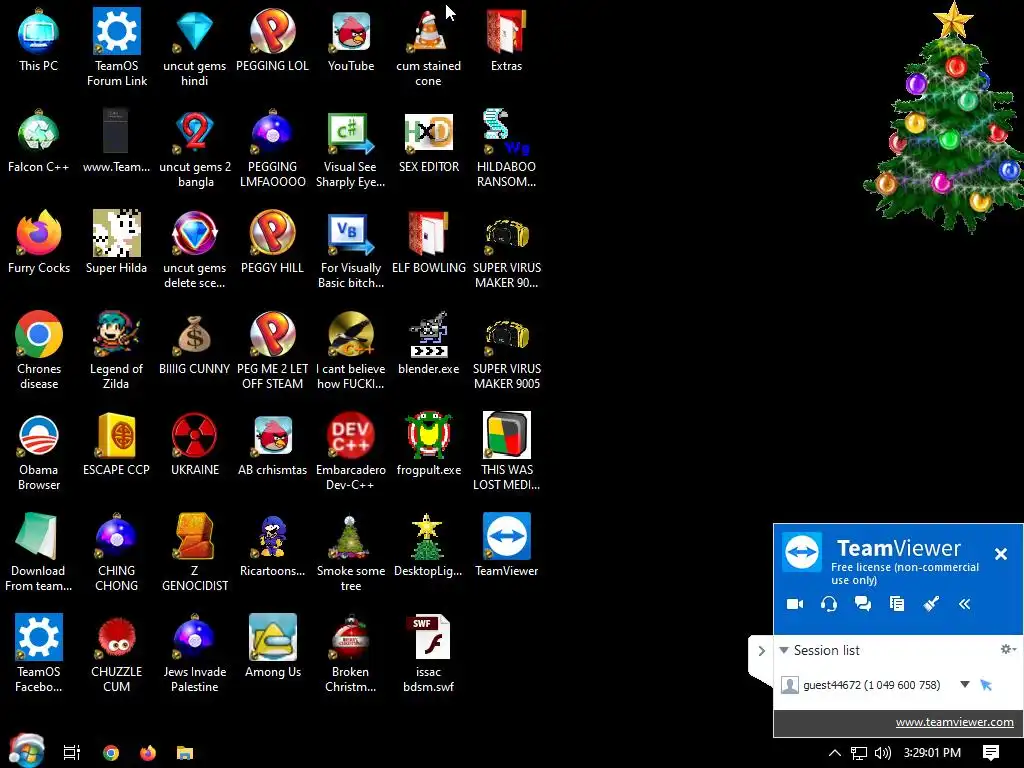Select Broken Christm ornament icon

(x=351, y=653)
